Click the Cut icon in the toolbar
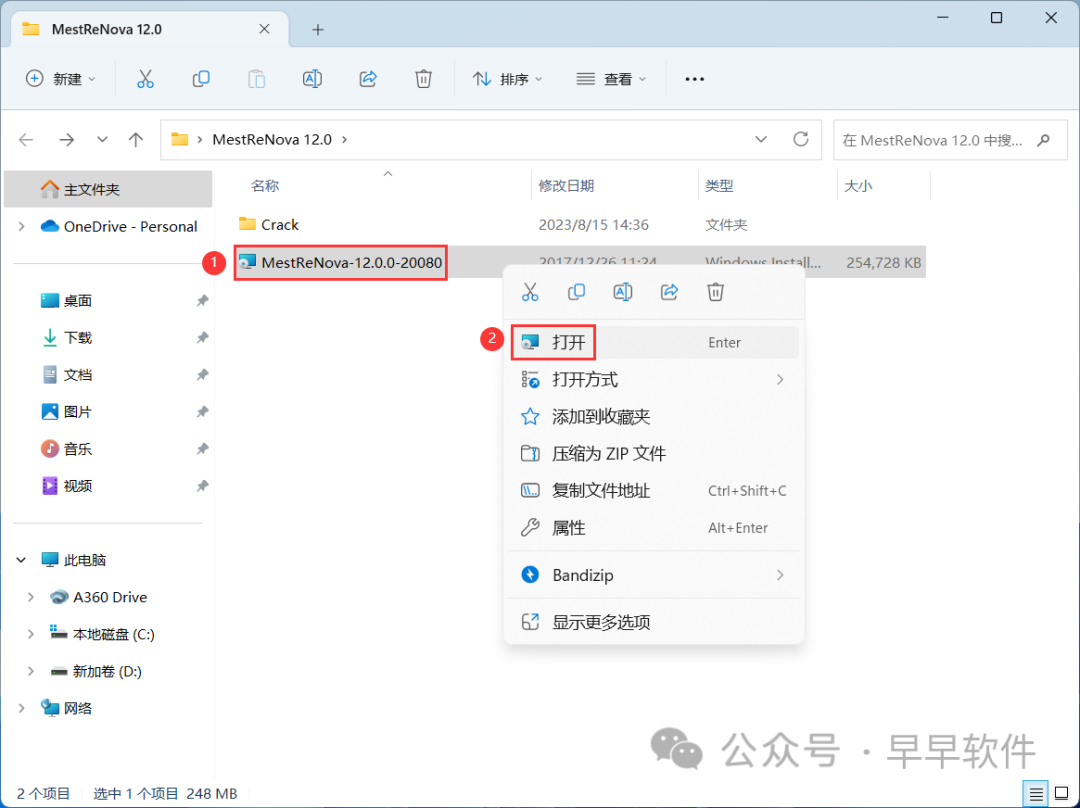This screenshot has height=808, width=1080. click(145, 79)
